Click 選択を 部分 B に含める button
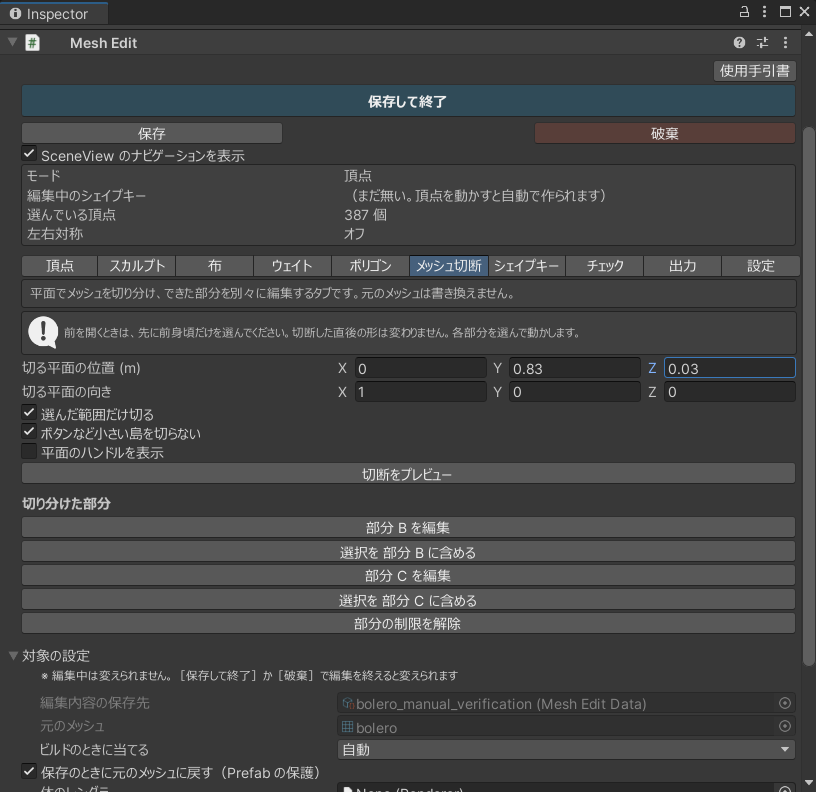The image size is (816, 792). click(408, 552)
